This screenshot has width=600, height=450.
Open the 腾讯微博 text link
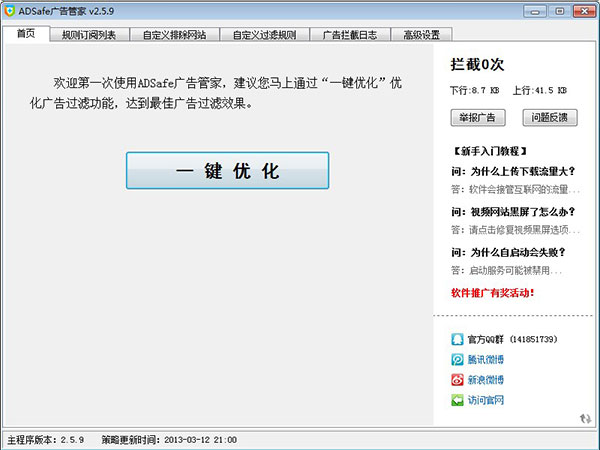486,359
